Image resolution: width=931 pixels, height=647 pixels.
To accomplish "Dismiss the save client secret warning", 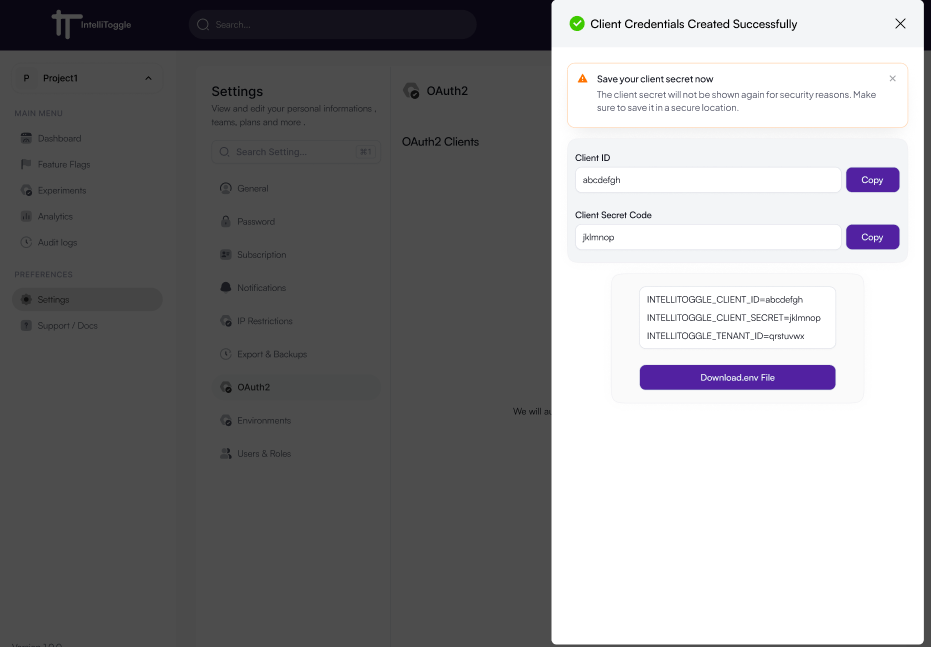I will [892, 79].
